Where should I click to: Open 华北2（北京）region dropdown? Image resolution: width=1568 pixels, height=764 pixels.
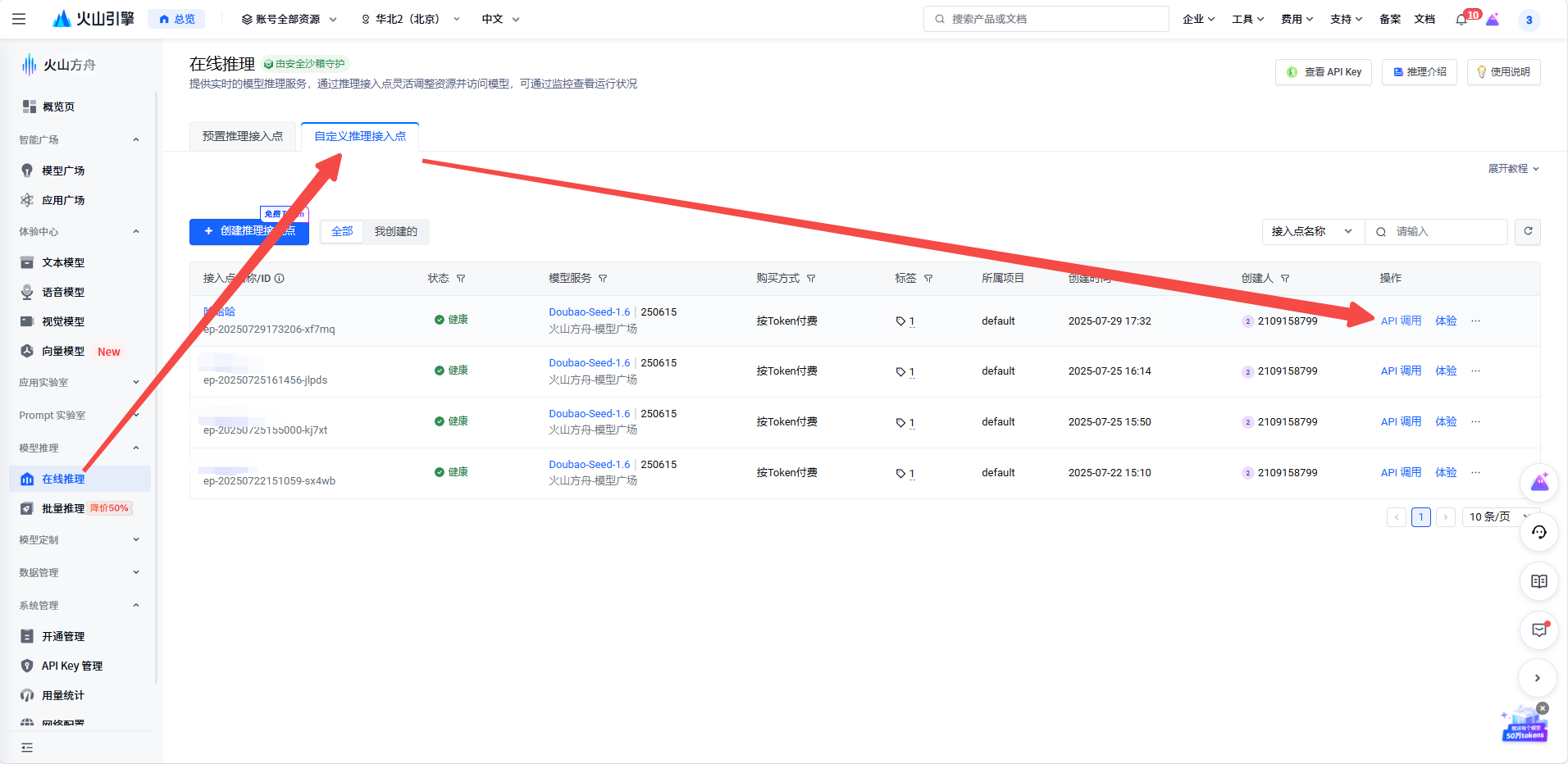[411, 19]
